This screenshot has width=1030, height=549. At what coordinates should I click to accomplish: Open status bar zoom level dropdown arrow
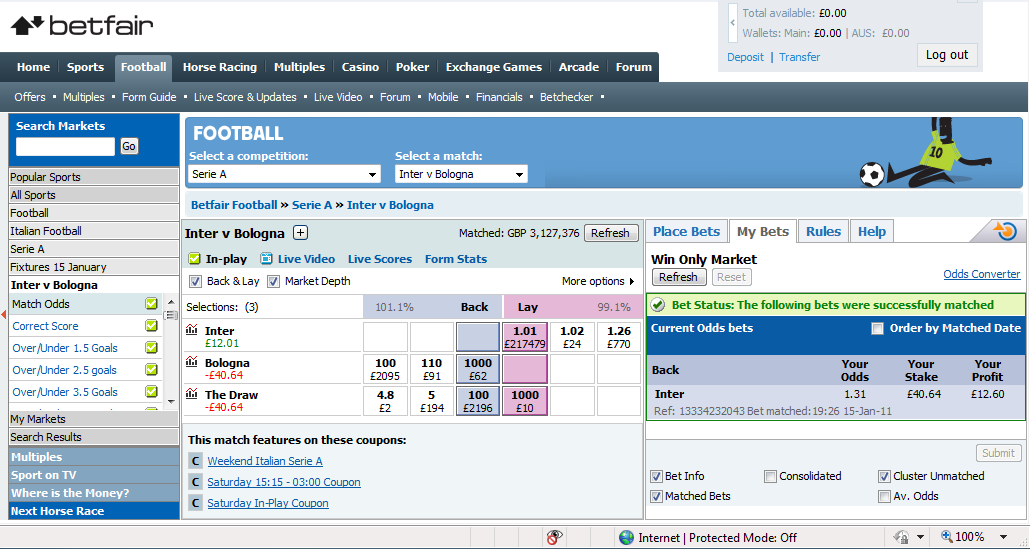pos(1003,537)
